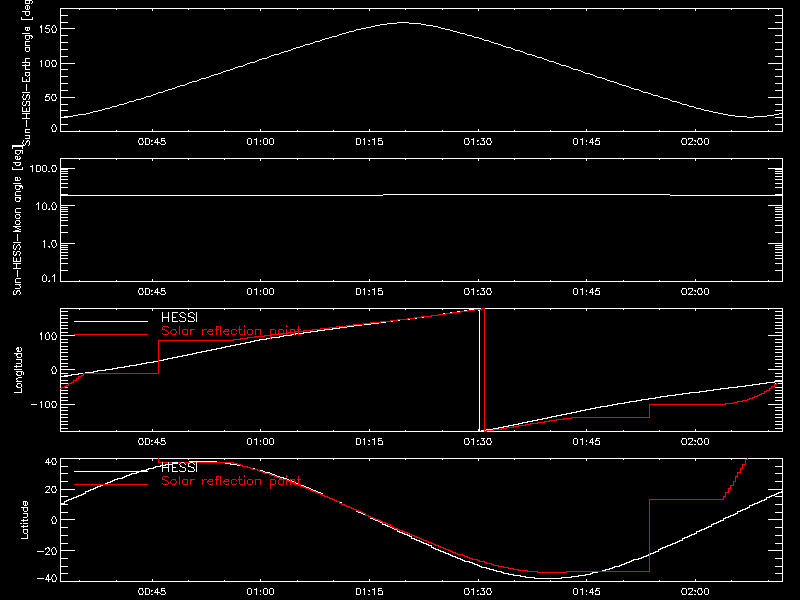Viewport: 800px width, 600px height.
Task: Click 01:00 label under Earth angle plot
Action: pos(260,142)
